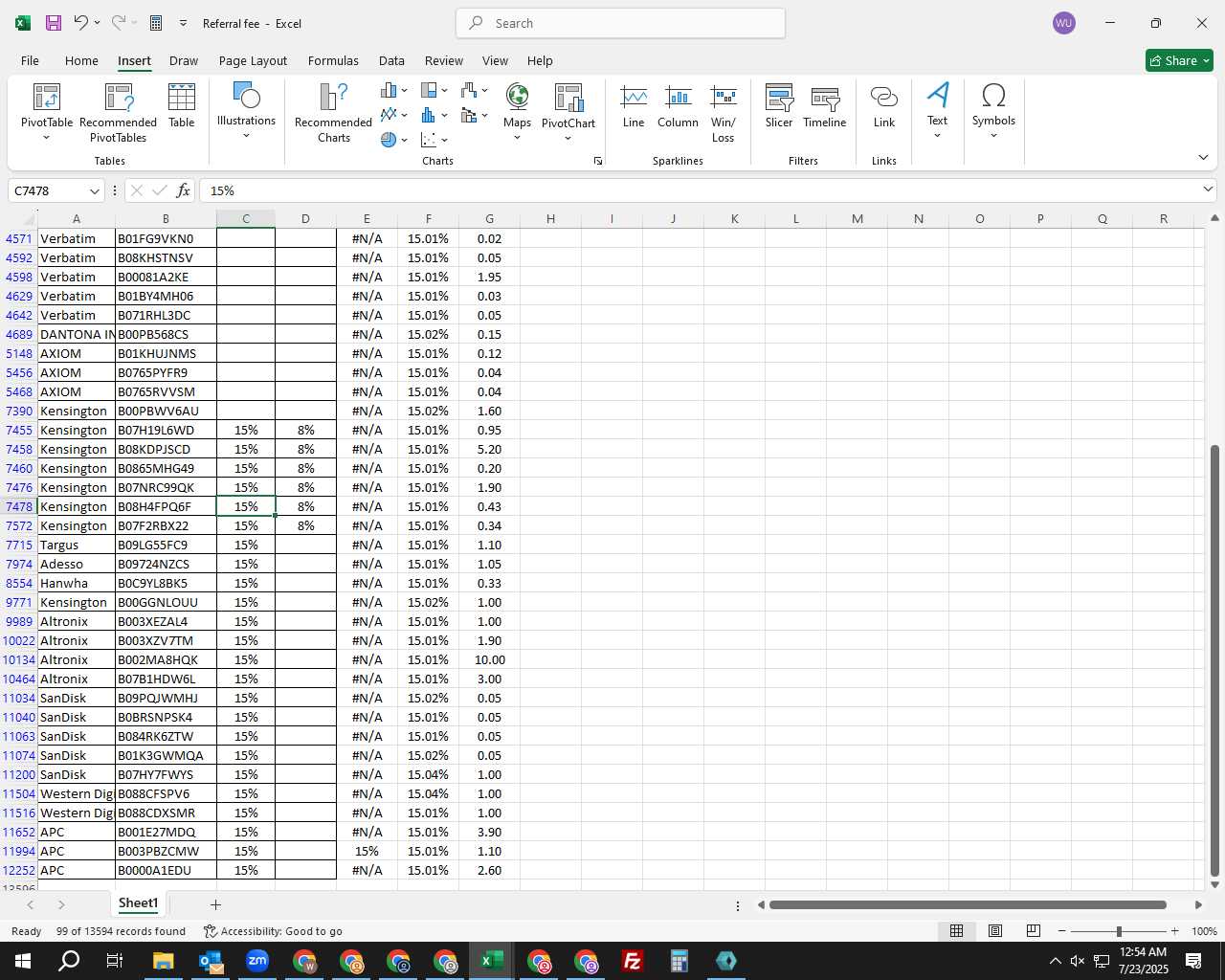Click Insert Waterfall or Stock Chart icon
Viewport: 1225px width, 980px height.
[x=469, y=90]
